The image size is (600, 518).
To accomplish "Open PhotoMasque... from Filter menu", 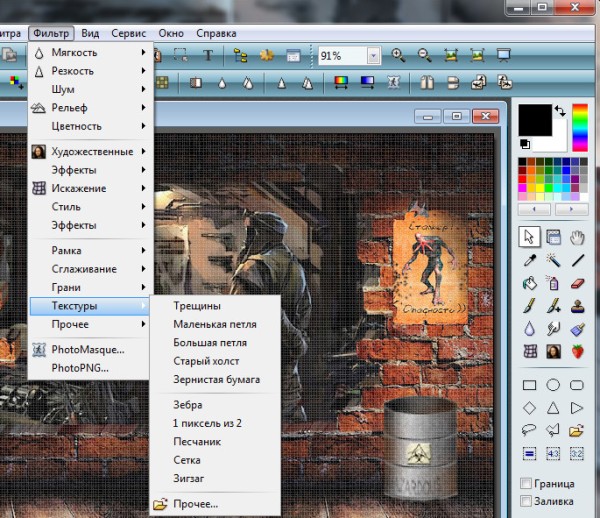I will (x=88, y=349).
